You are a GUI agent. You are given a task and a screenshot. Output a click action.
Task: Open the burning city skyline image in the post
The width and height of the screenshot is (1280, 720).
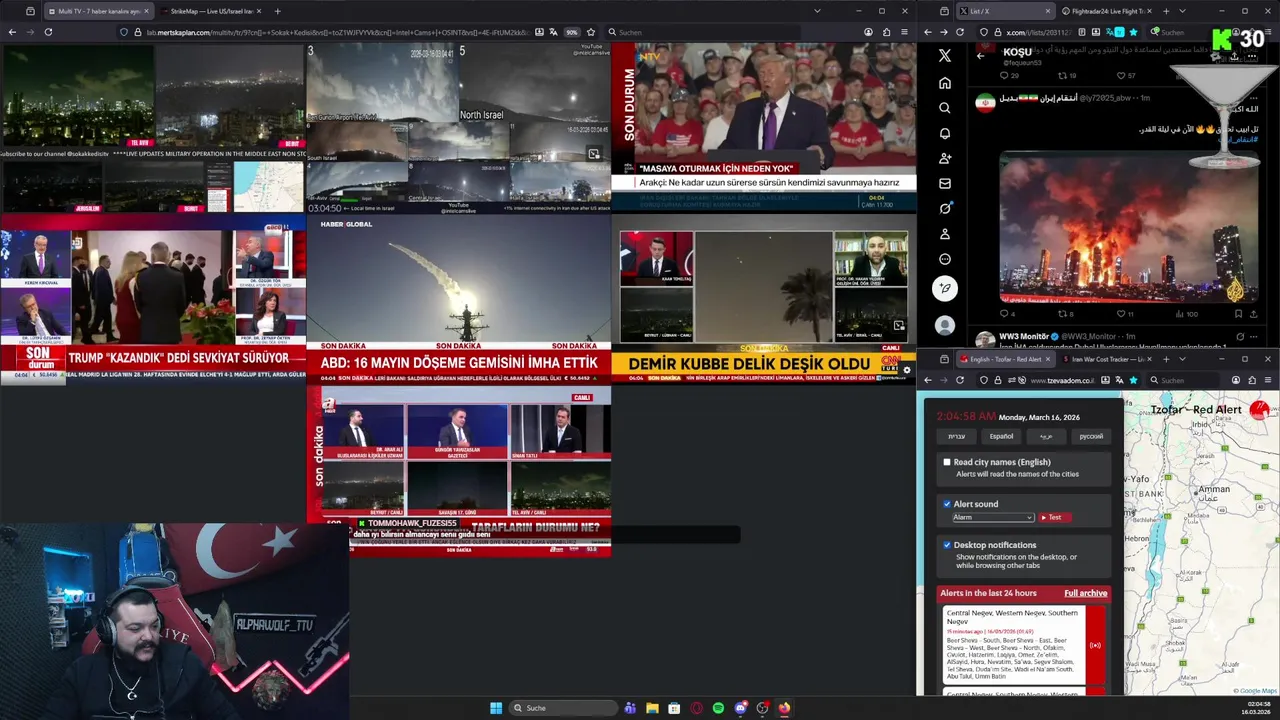[1130, 227]
